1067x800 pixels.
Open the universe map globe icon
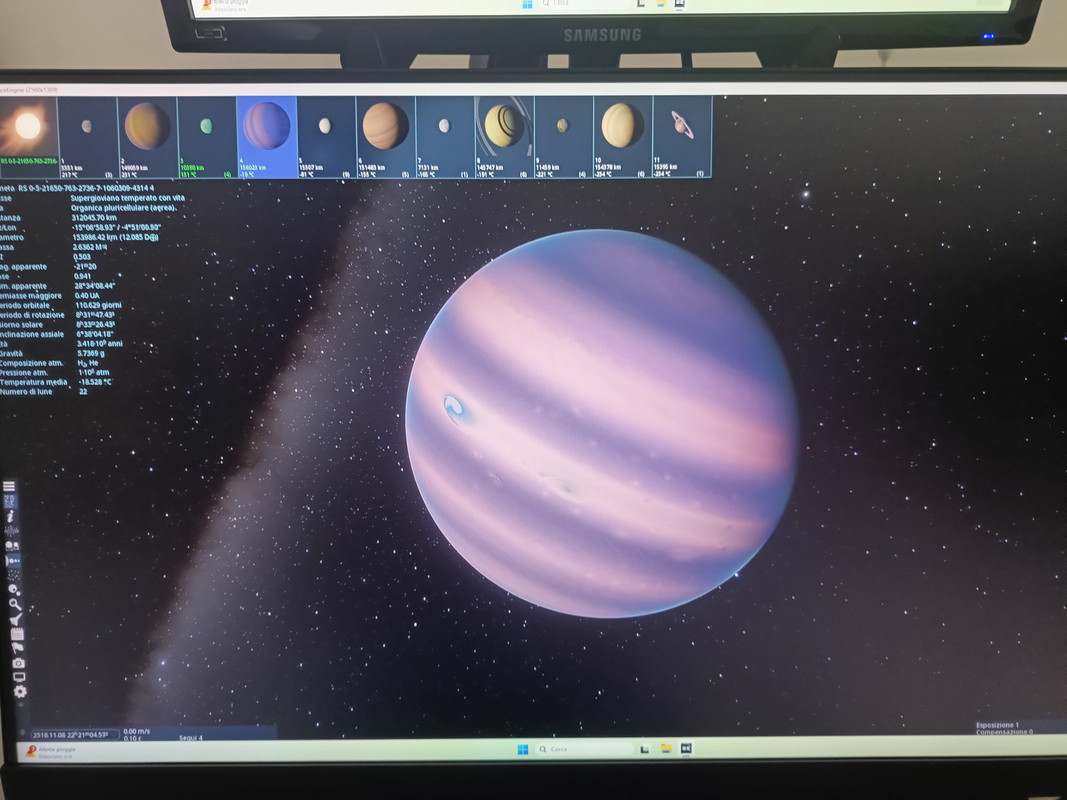(x=12, y=546)
